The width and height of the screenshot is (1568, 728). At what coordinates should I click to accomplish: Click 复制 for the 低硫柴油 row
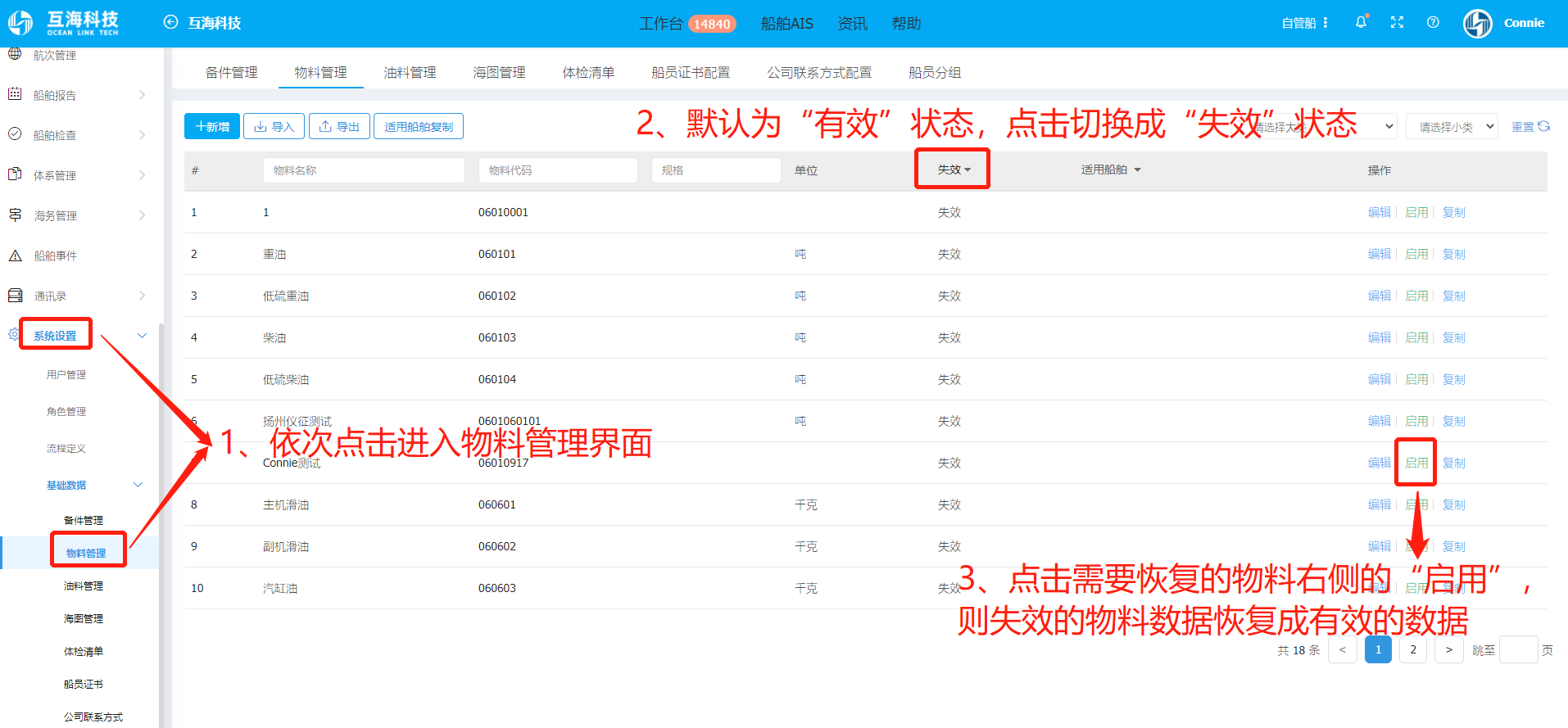coord(1454,379)
